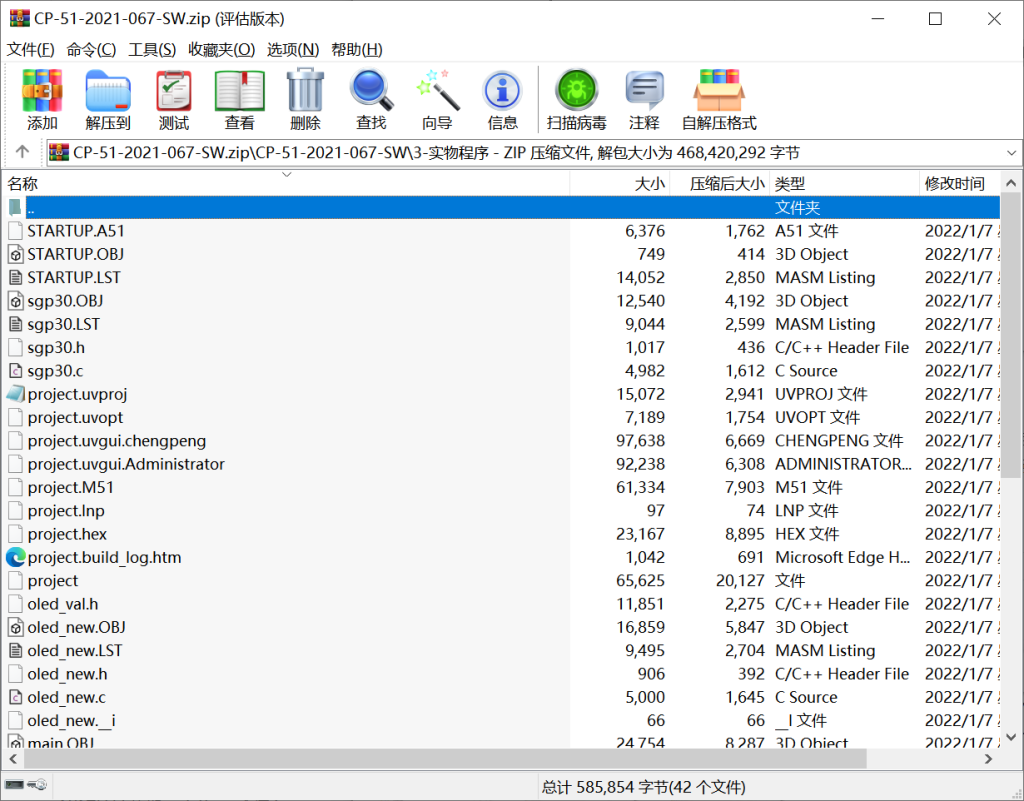Screen dimensions: 1024x801
Task: Open the 查看 (View) book icon
Action: coord(240,100)
